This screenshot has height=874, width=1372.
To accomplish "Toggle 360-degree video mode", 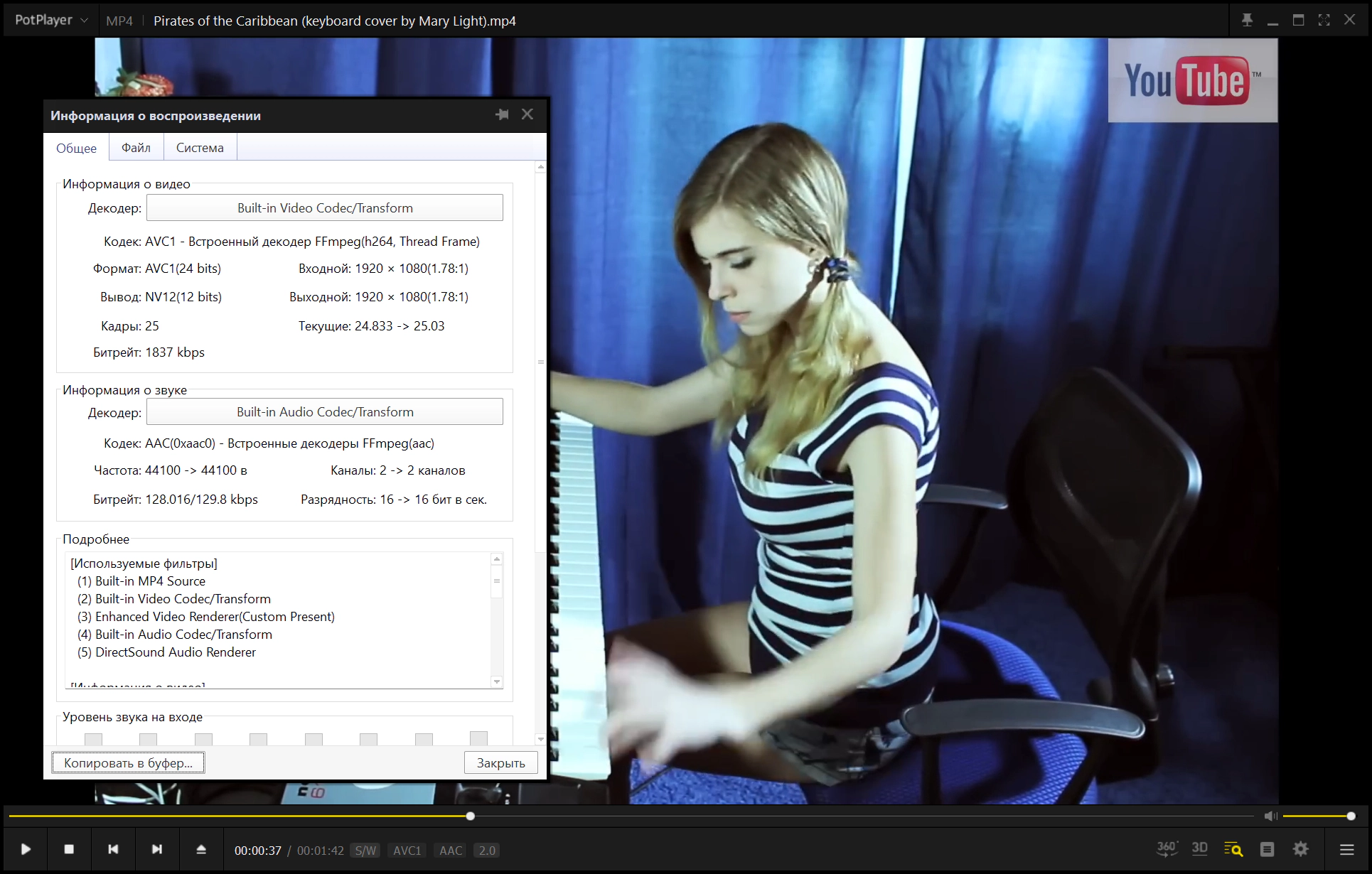I will [1167, 848].
